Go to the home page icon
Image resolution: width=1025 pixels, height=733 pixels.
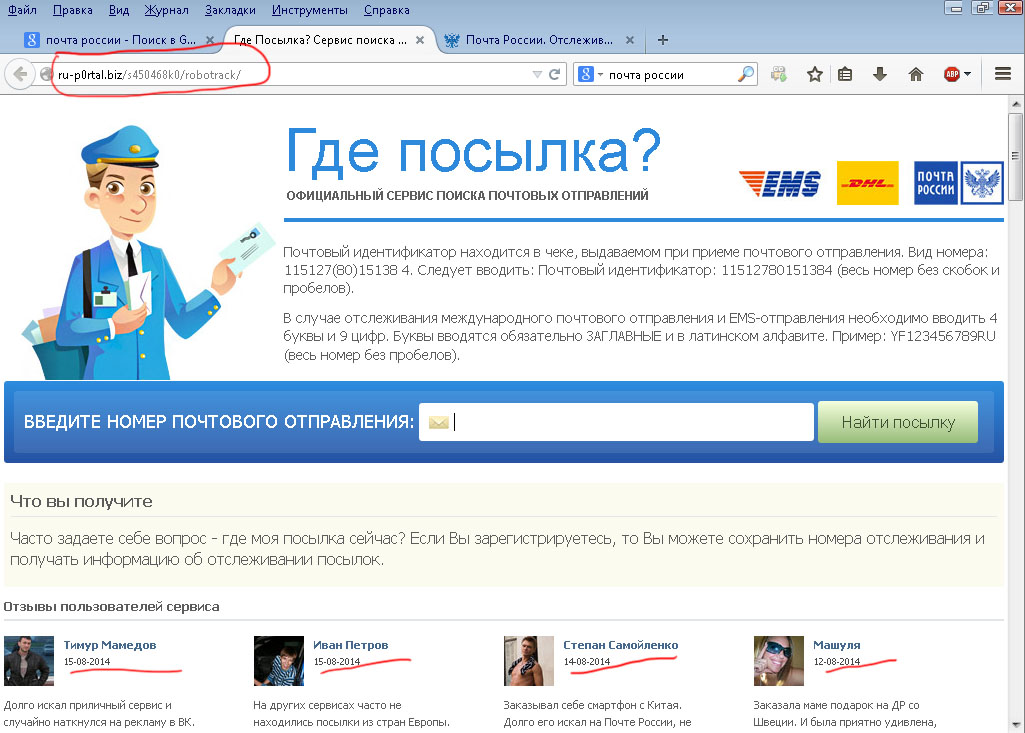(916, 75)
